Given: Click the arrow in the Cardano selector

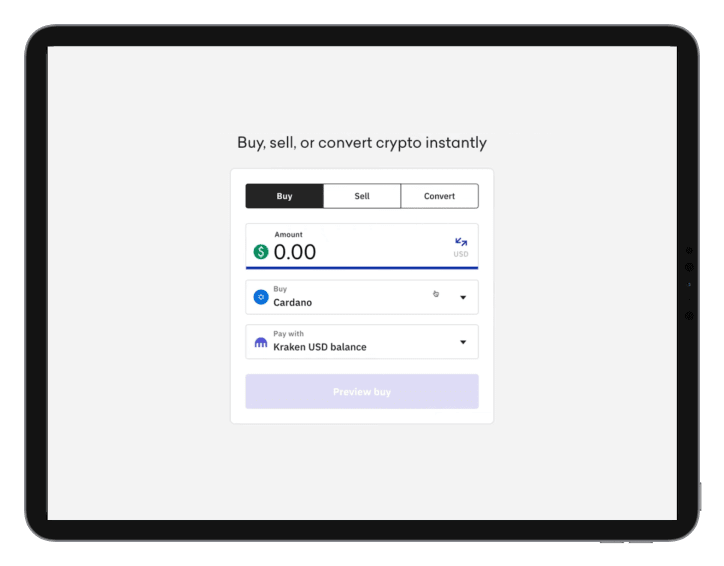Looking at the screenshot, I should [x=463, y=297].
